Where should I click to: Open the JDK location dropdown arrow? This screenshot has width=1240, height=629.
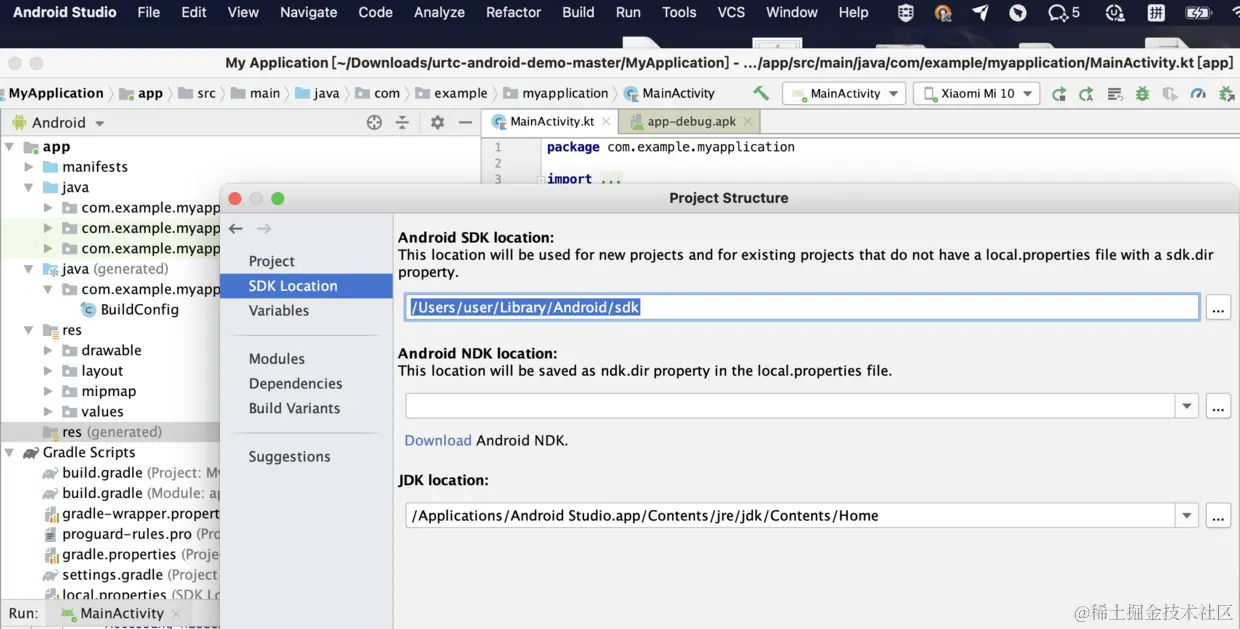[1187, 516]
